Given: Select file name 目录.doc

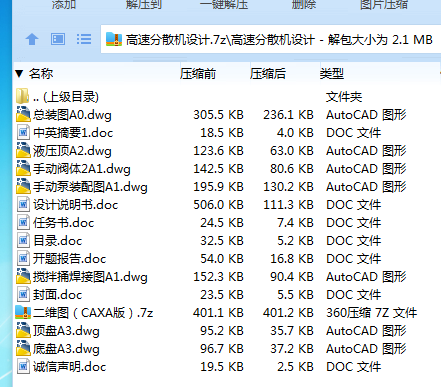Looking at the screenshot, I should click(58, 241).
